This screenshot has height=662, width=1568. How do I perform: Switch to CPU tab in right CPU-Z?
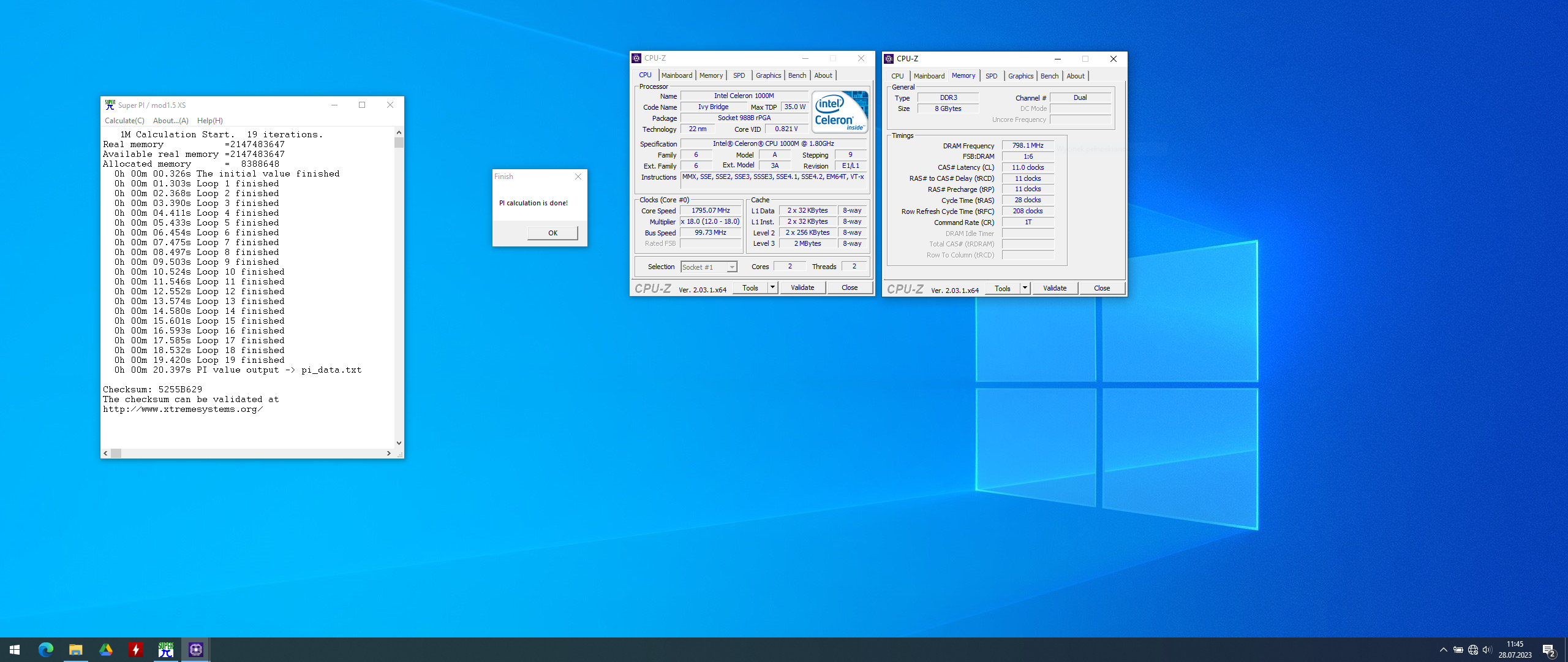tap(897, 76)
